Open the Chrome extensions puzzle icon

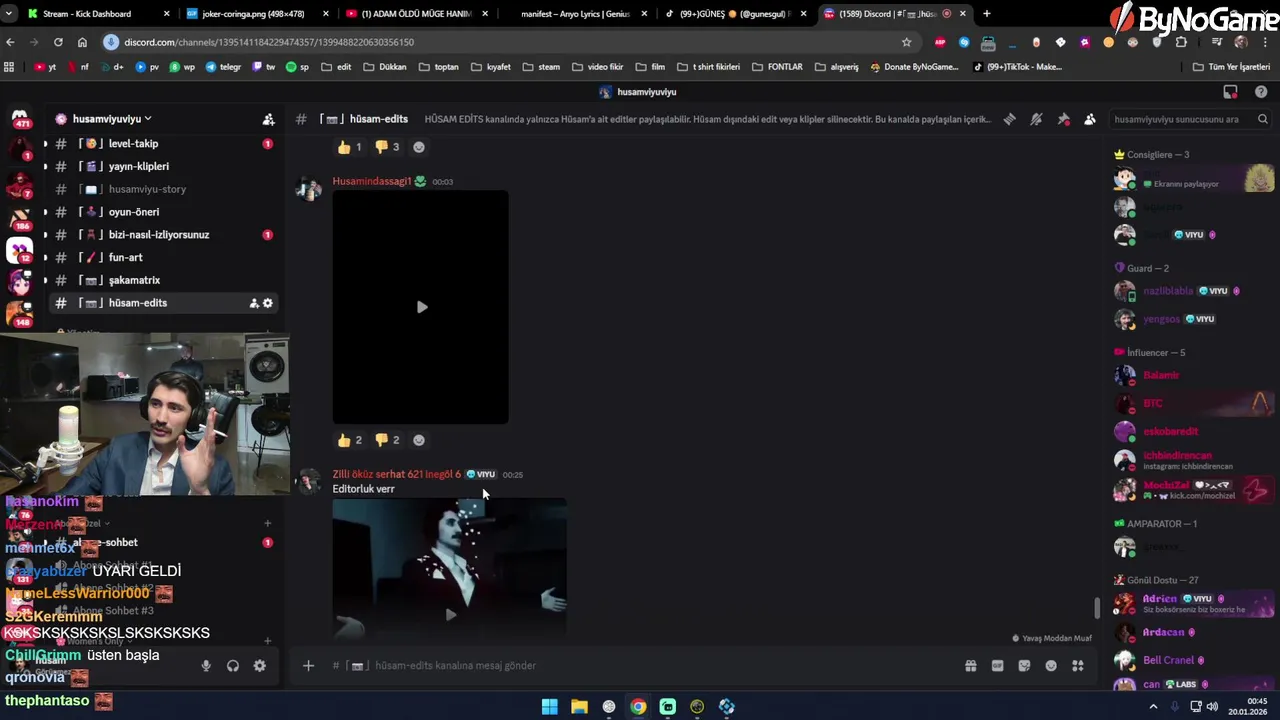tap(1181, 42)
